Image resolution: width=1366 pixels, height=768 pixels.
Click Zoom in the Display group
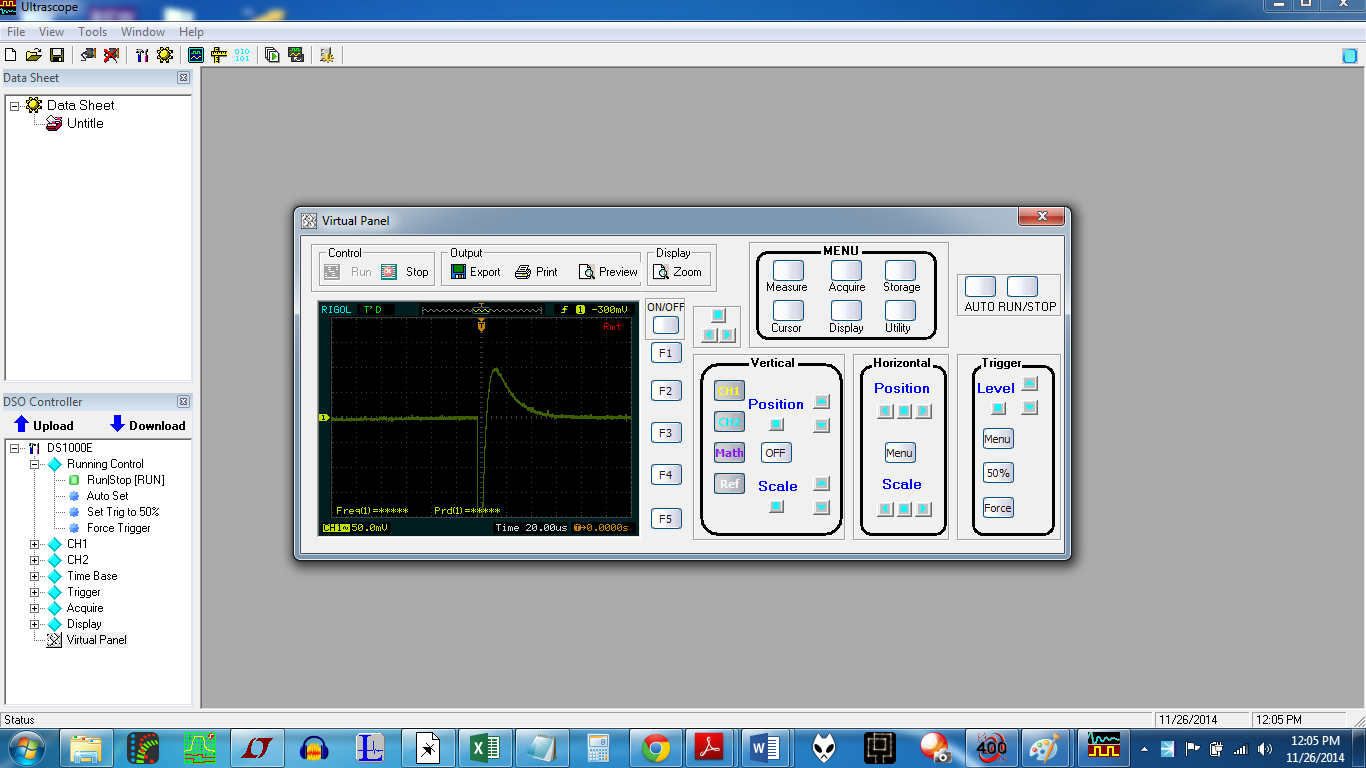(678, 272)
